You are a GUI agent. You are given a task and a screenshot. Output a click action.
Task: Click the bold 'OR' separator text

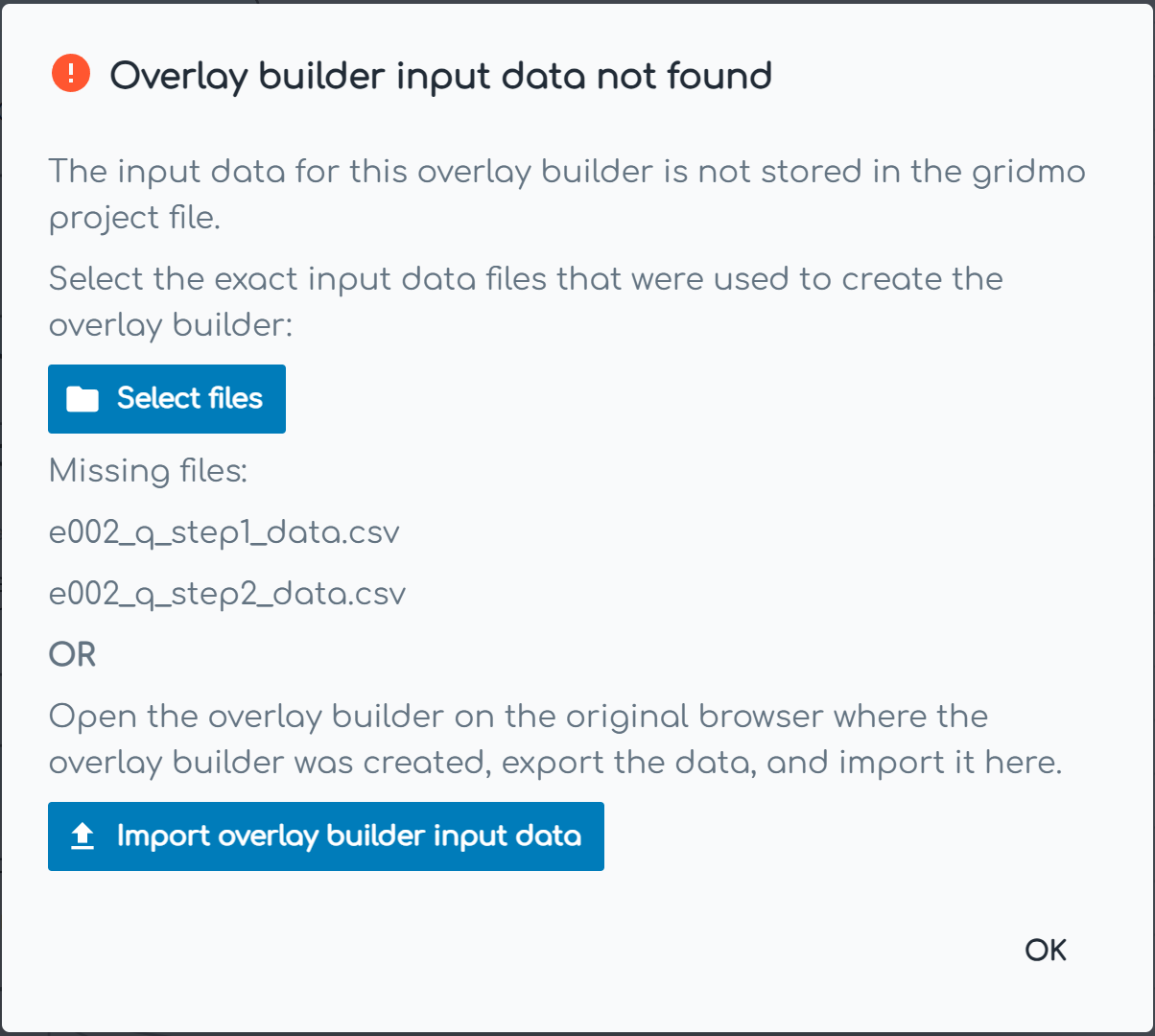tap(73, 655)
